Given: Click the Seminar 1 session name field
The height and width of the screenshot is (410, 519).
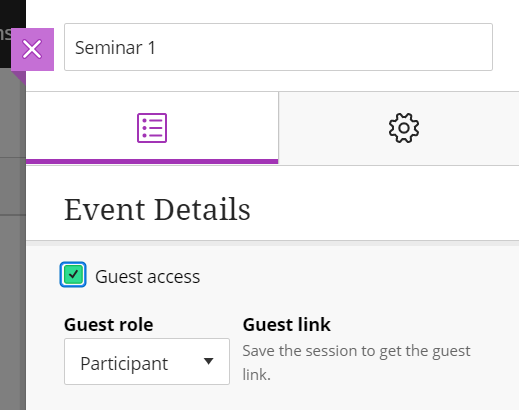Looking at the screenshot, I should click(x=278, y=47).
